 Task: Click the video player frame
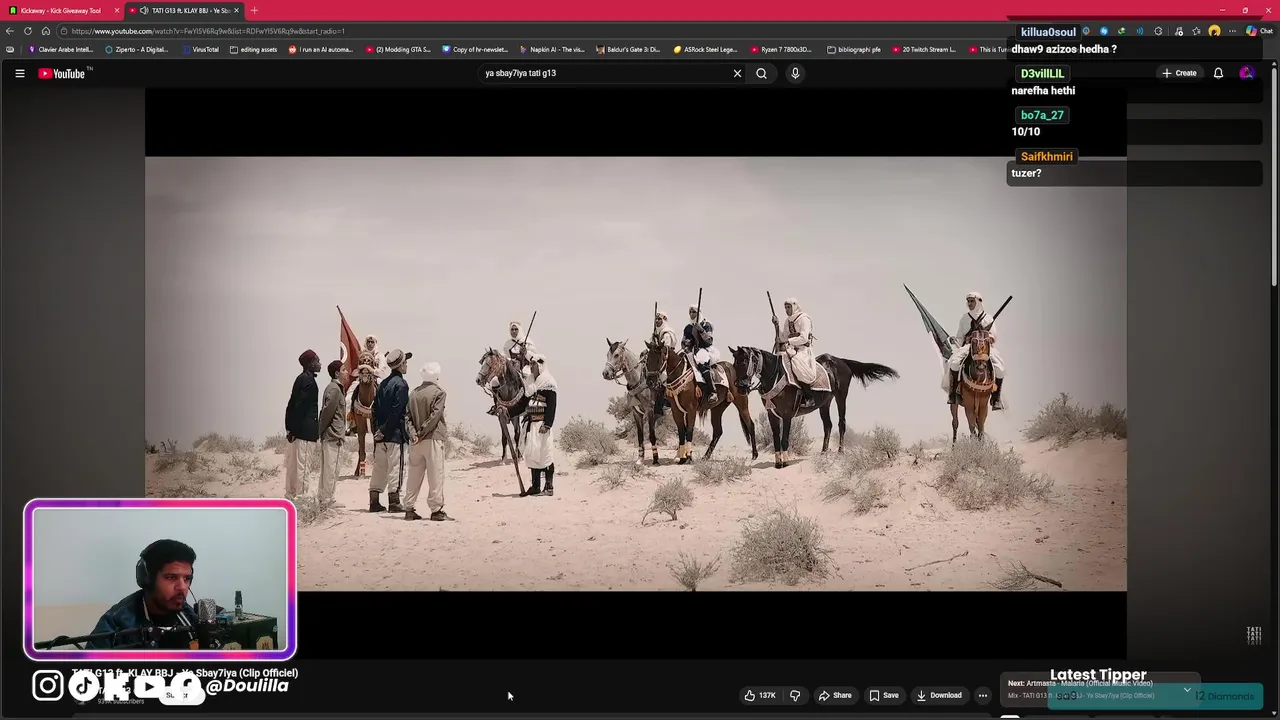636,373
